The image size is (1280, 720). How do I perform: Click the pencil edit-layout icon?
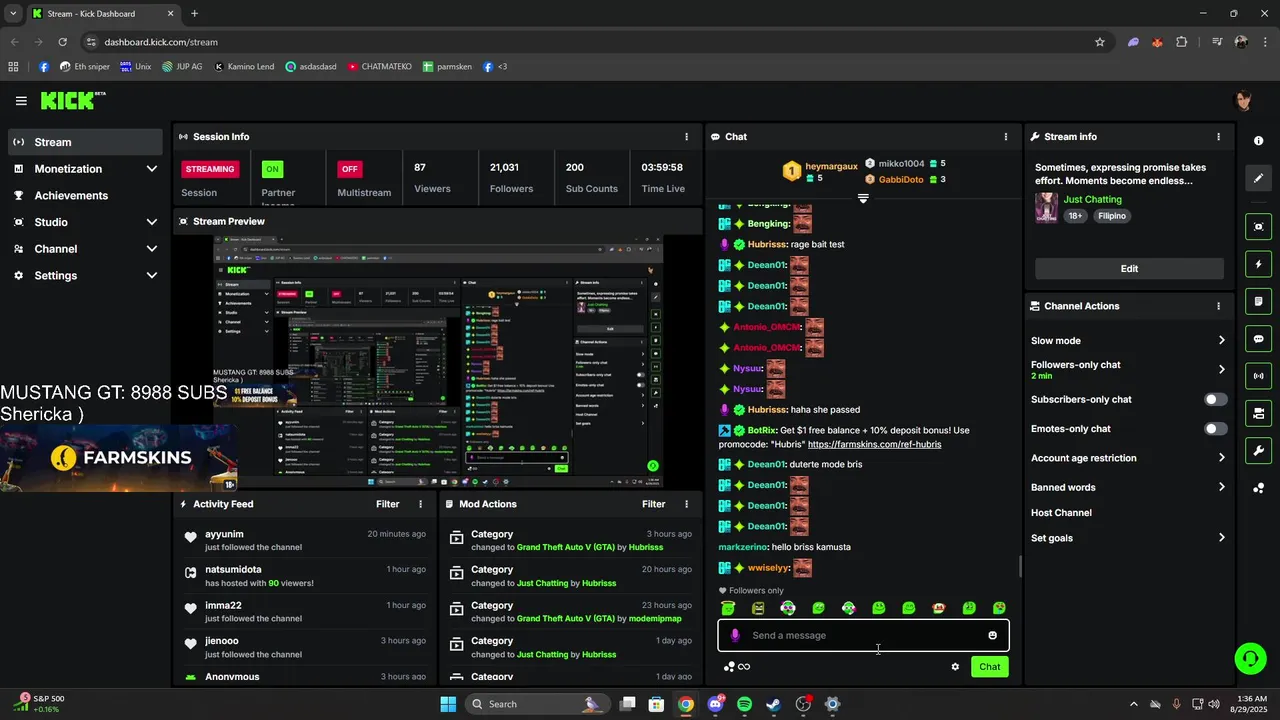point(1259,178)
